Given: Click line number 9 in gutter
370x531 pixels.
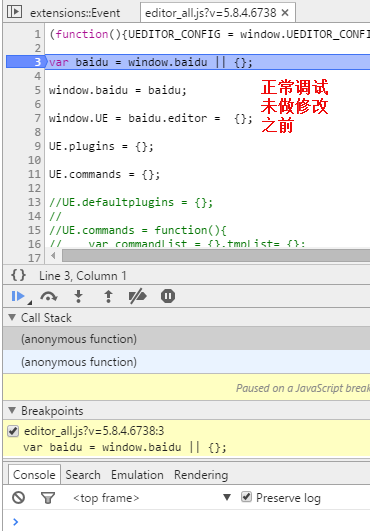Looking at the screenshot, I should click(x=37, y=146).
